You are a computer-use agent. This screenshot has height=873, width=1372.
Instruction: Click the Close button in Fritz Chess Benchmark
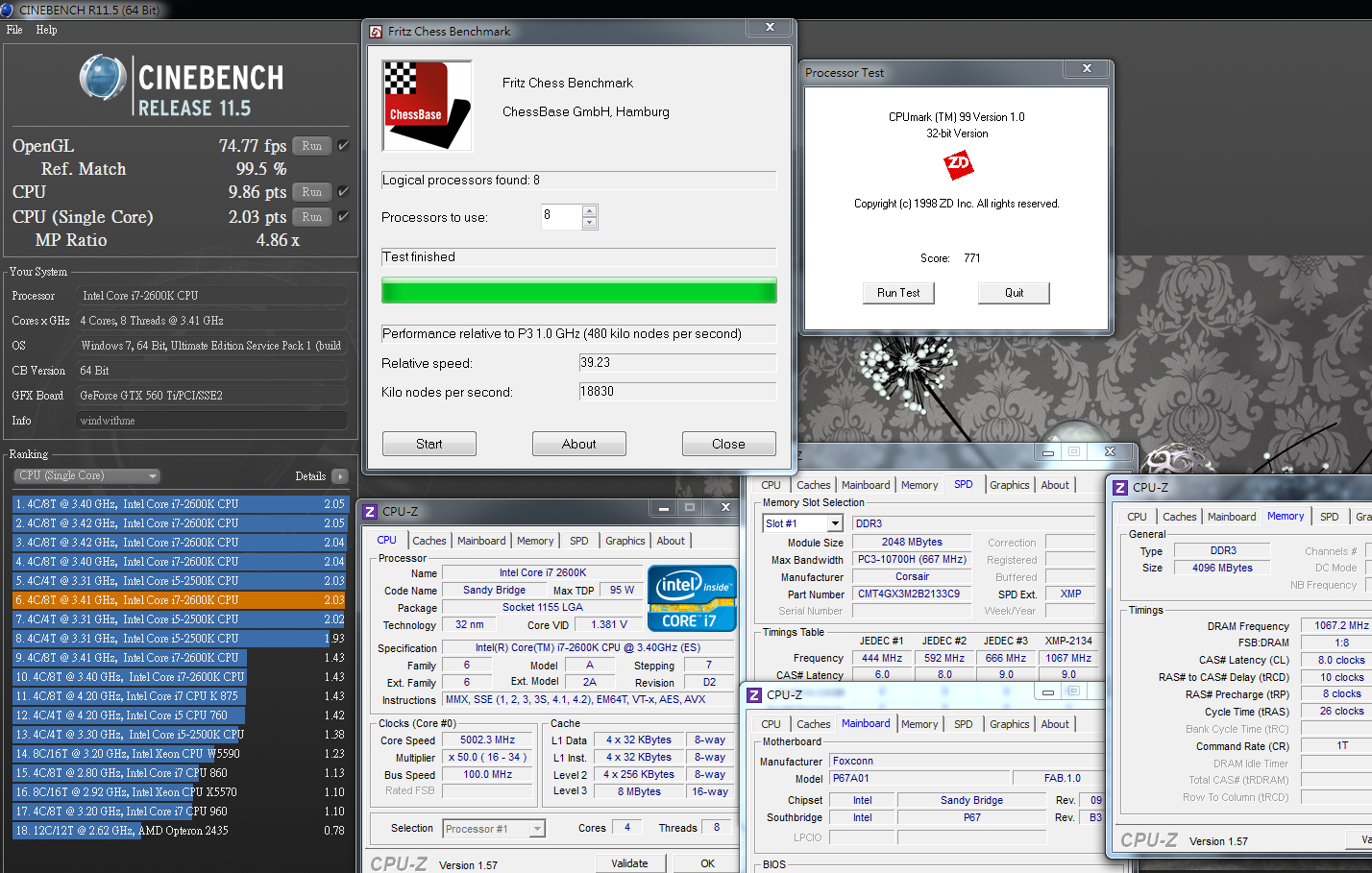click(728, 444)
